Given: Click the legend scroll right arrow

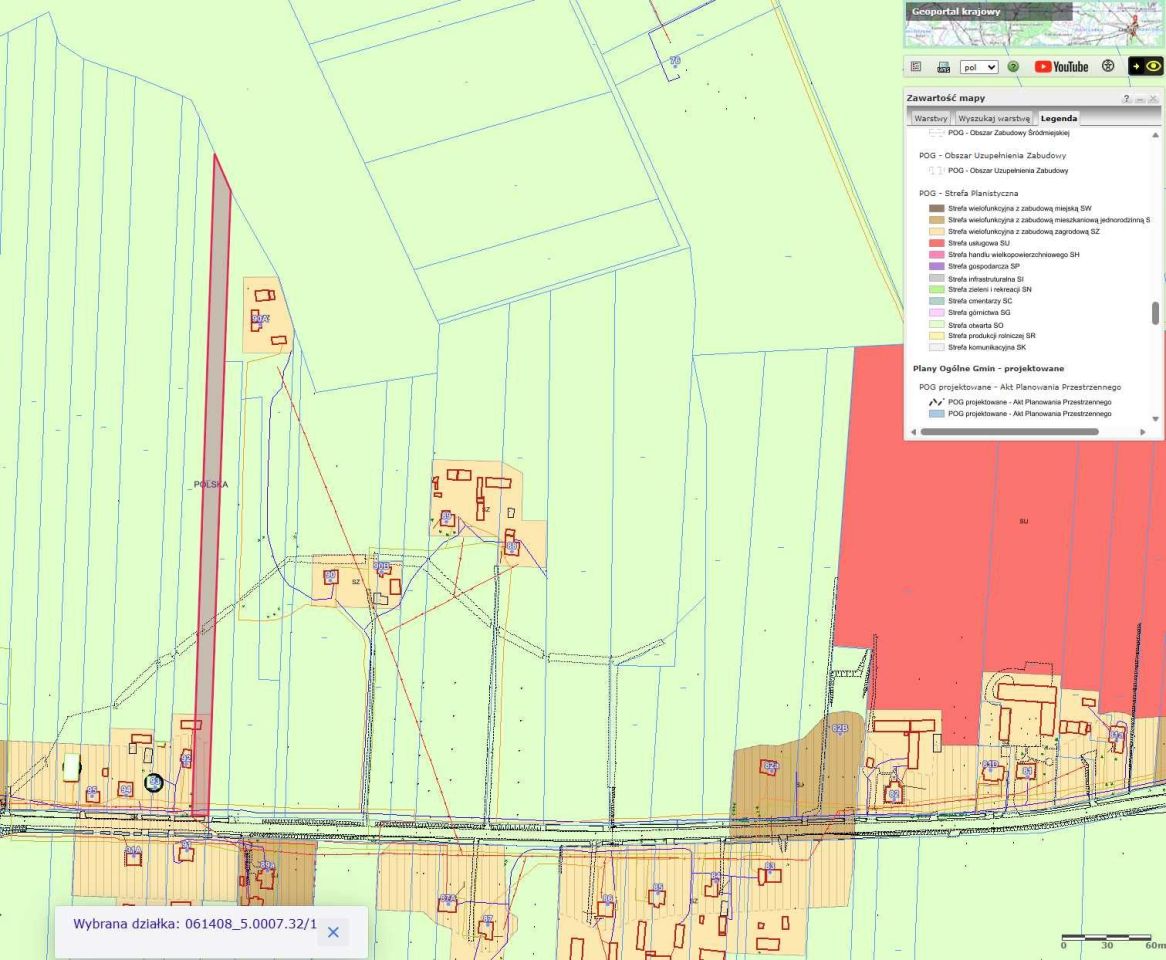Looking at the screenshot, I should click(1143, 431).
